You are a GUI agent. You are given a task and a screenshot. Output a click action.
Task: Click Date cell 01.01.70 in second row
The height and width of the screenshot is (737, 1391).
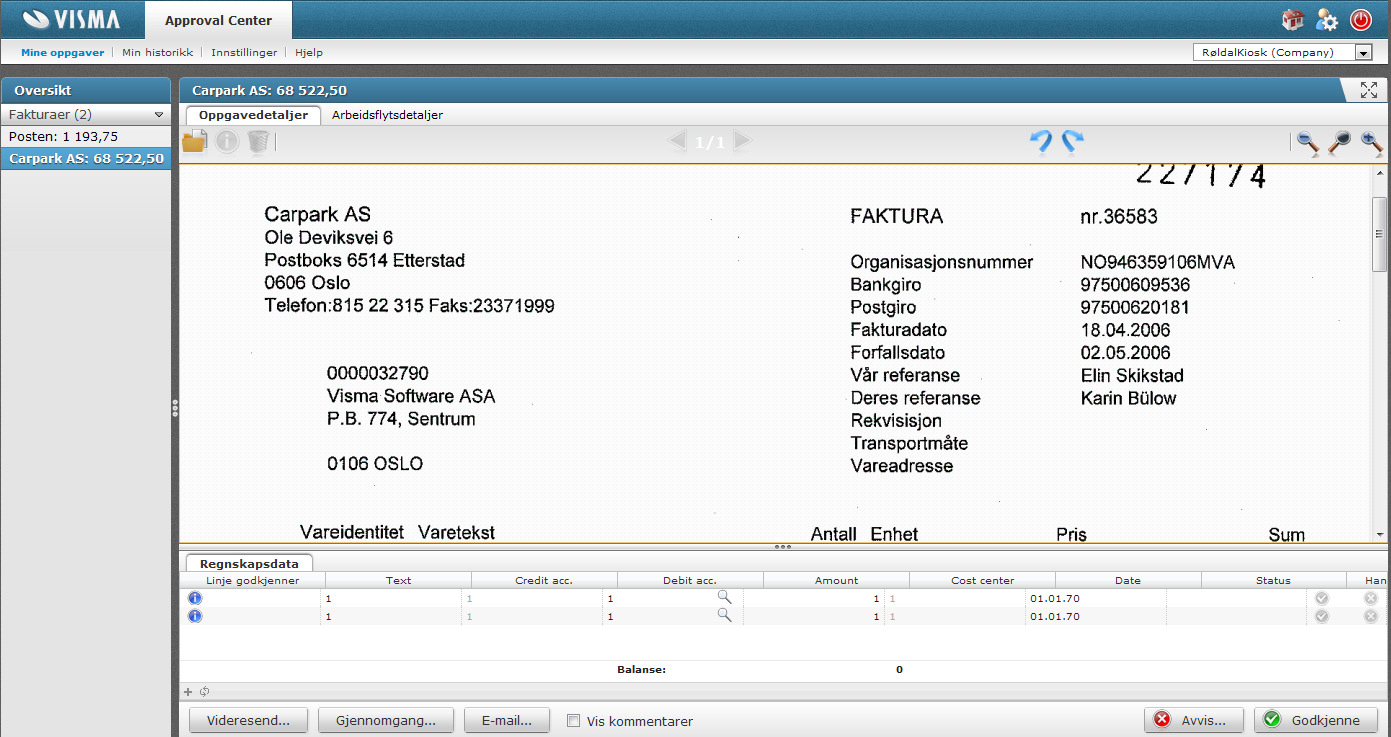coord(1096,617)
